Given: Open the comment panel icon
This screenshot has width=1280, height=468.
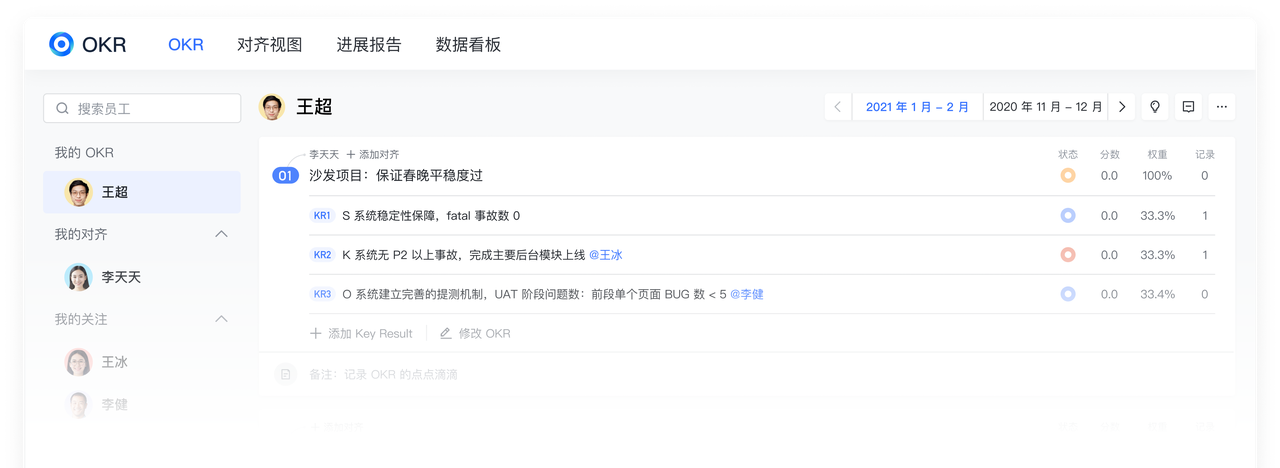Looking at the screenshot, I should tap(1188, 107).
